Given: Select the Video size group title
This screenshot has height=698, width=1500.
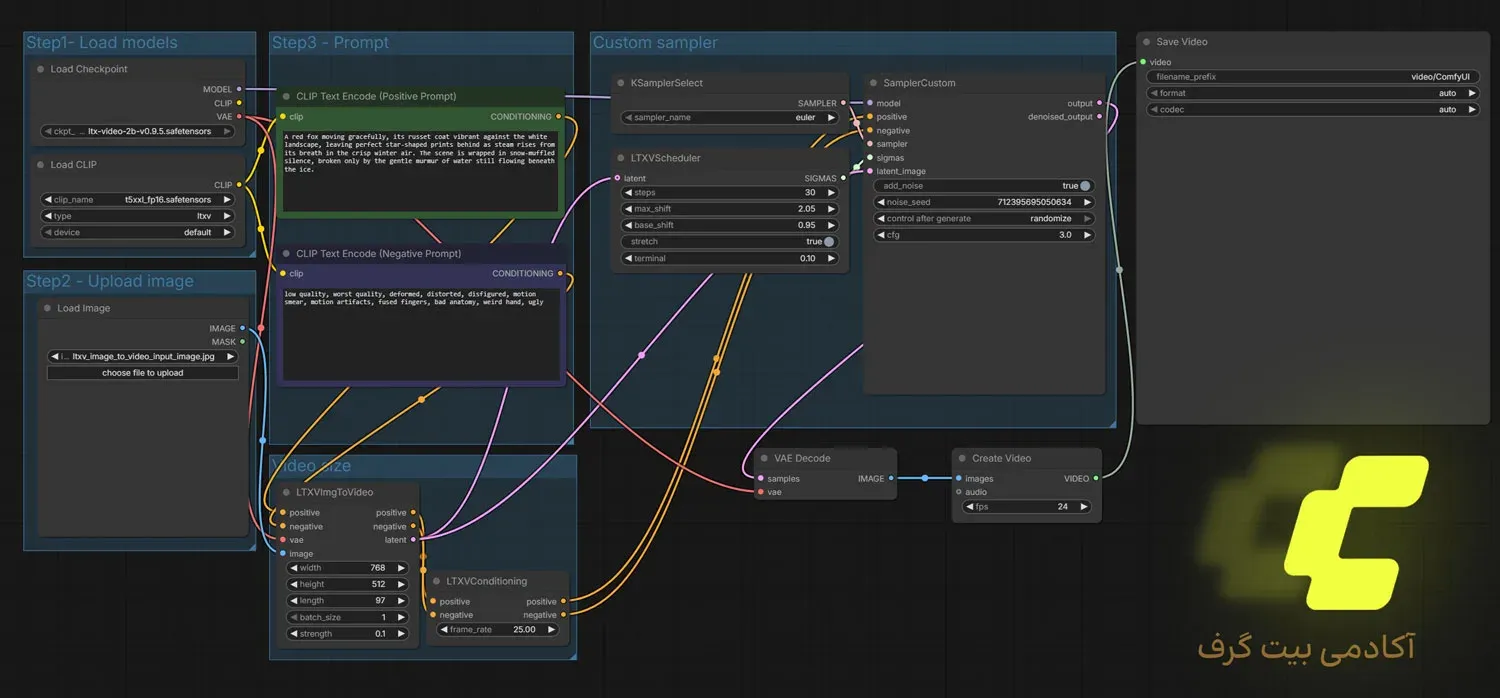Looking at the screenshot, I should tap(311, 466).
